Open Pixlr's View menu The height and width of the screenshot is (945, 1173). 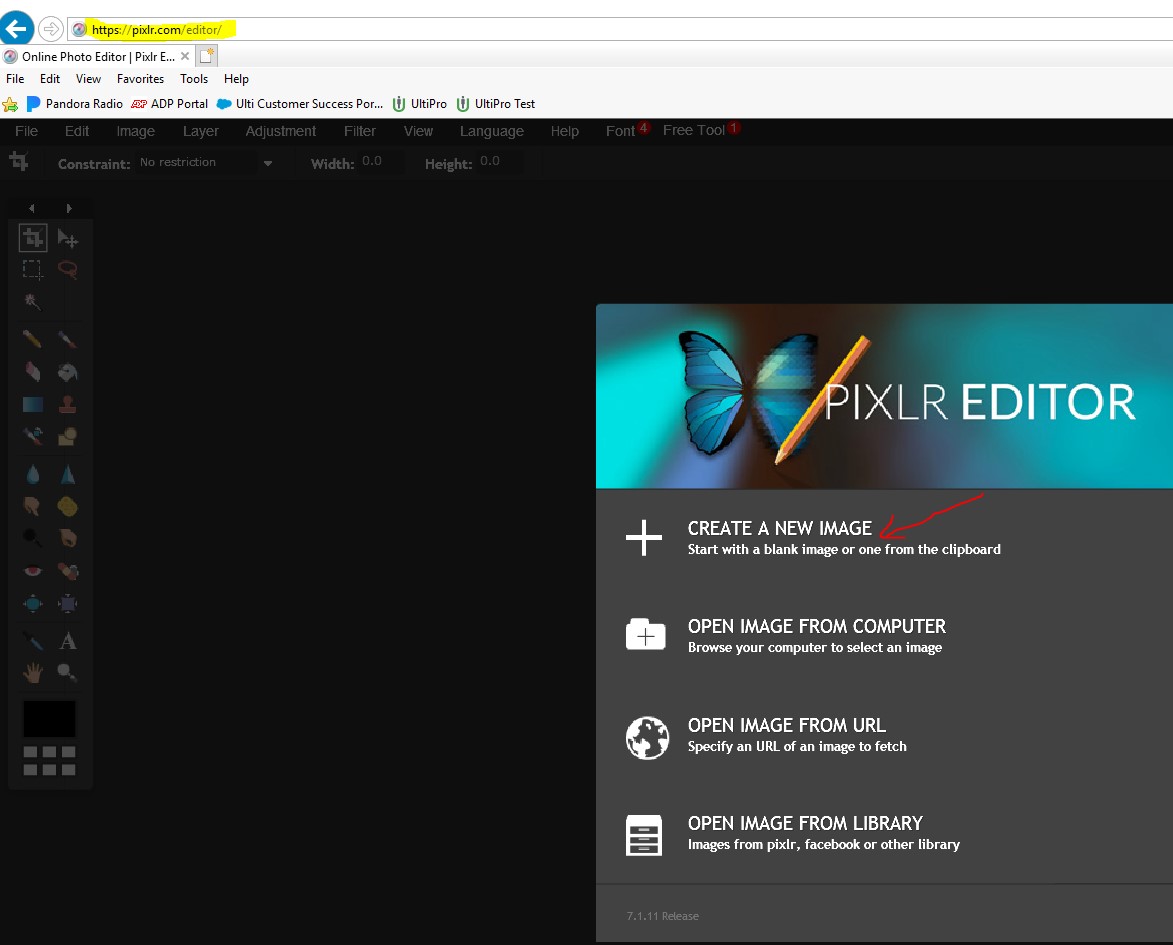click(418, 131)
